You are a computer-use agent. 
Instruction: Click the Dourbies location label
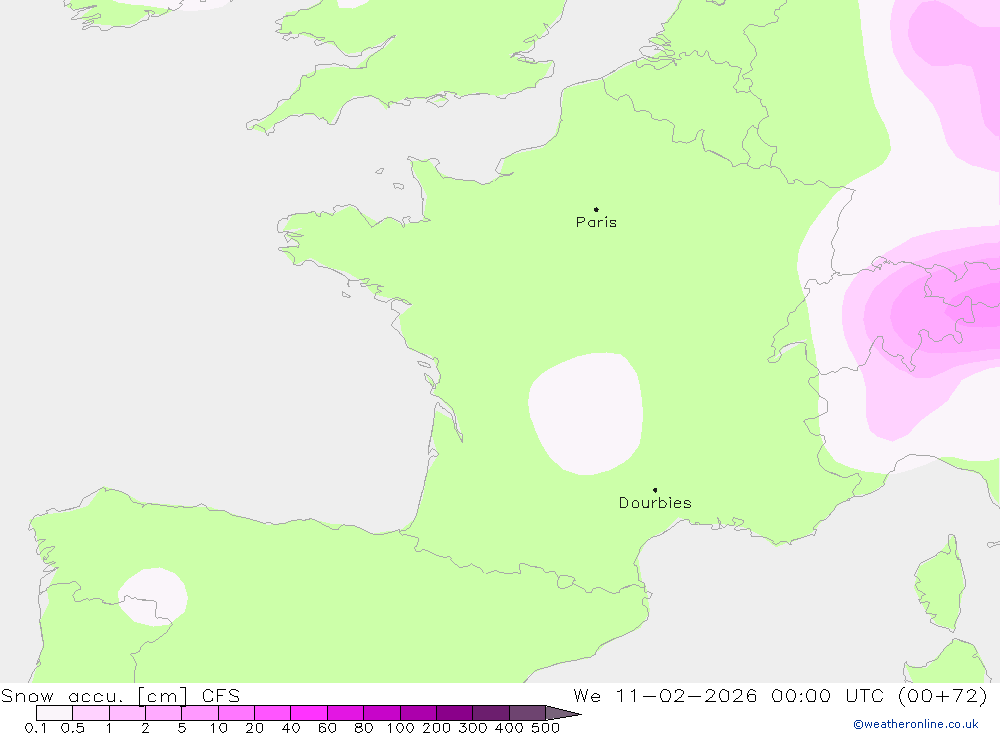click(655, 503)
